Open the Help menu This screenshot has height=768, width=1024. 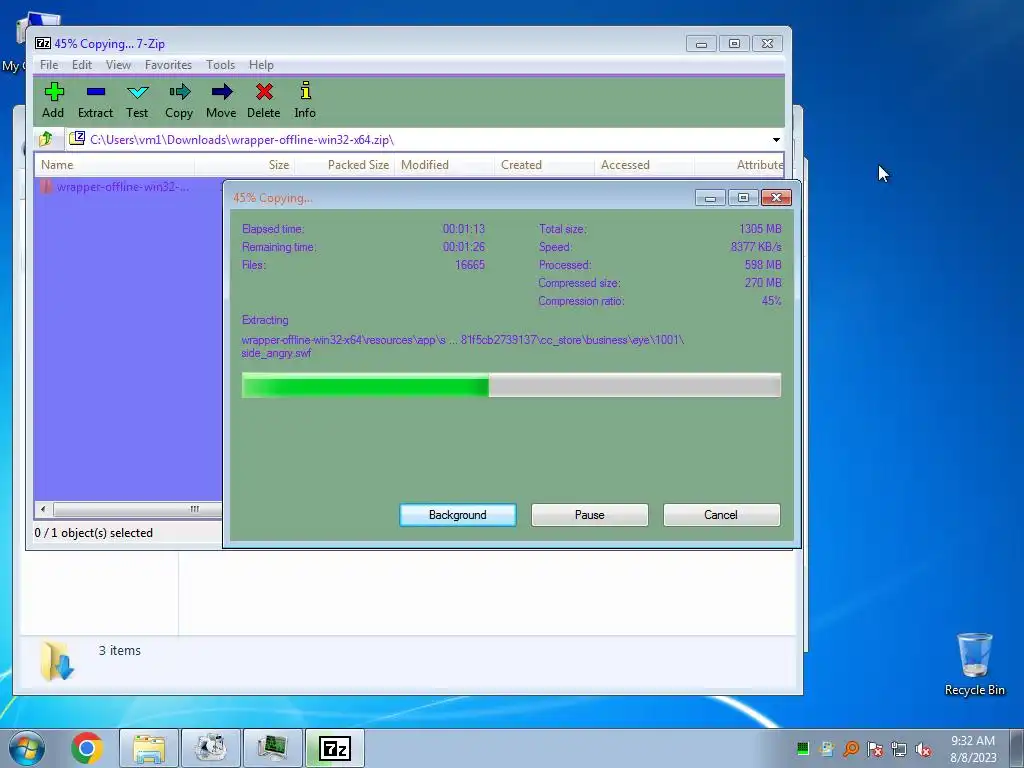tap(261, 65)
